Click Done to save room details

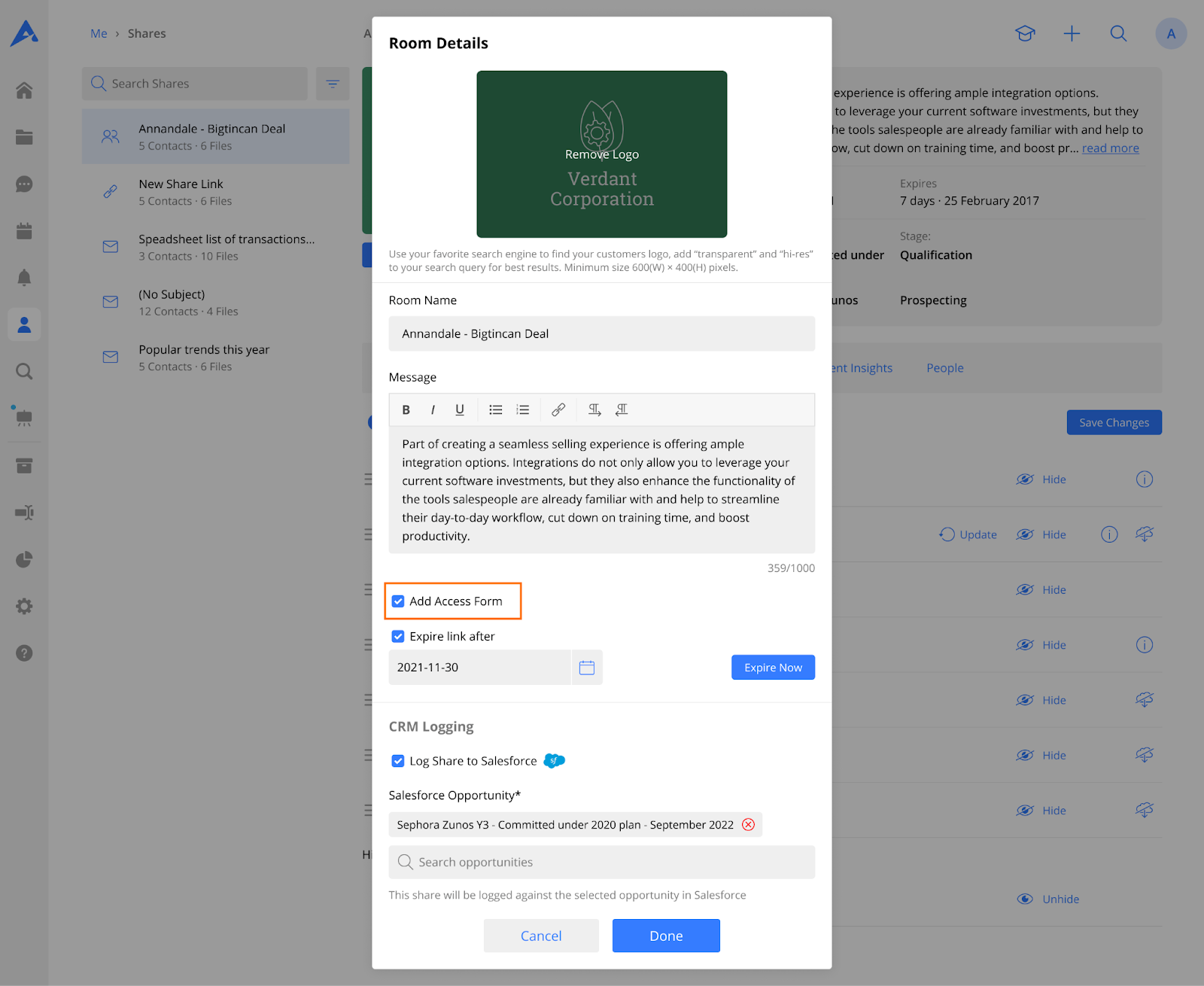(x=666, y=936)
